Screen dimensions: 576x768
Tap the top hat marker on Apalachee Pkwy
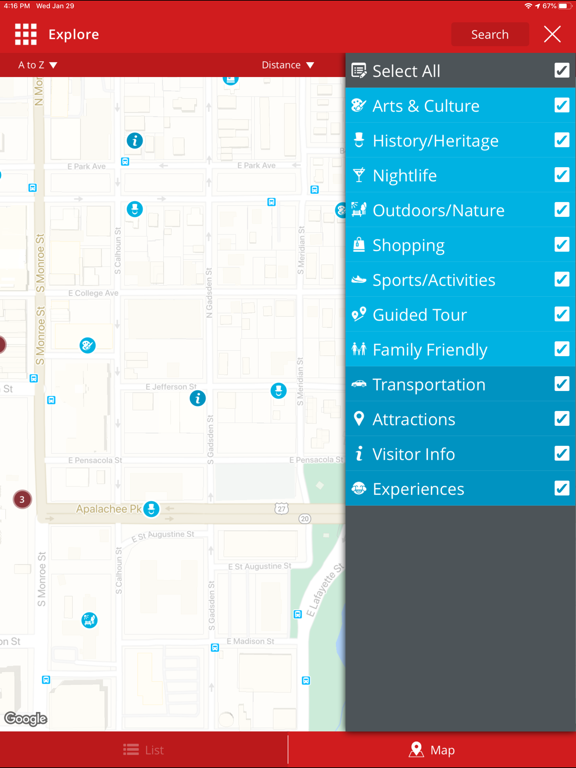(x=151, y=509)
